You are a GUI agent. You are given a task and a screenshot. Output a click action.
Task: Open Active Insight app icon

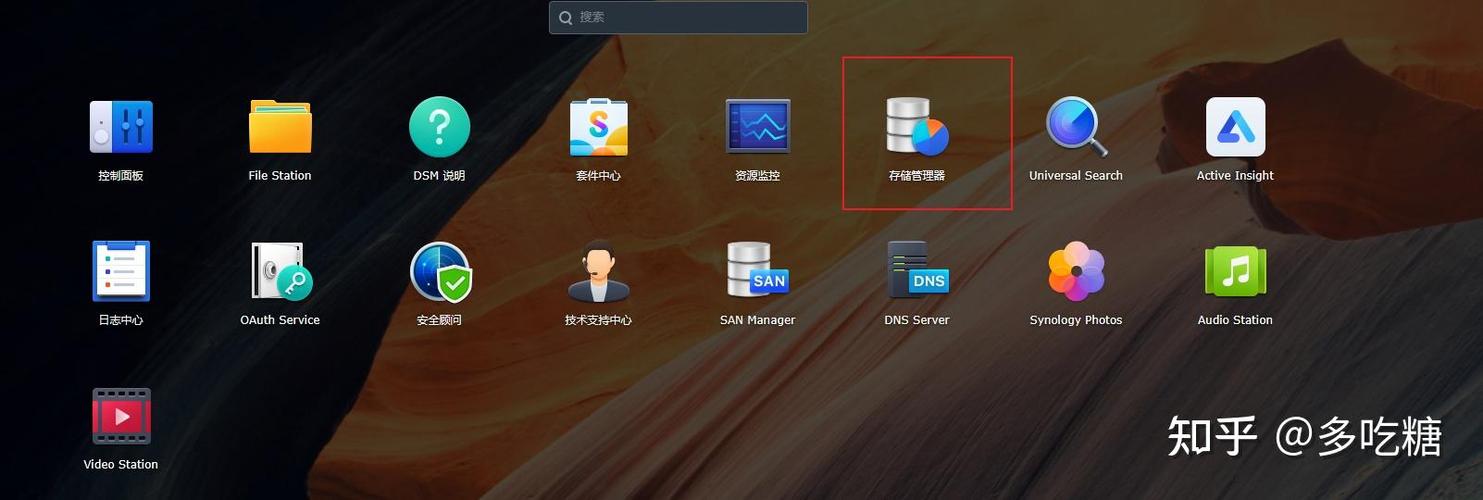pyautogui.click(x=1236, y=127)
